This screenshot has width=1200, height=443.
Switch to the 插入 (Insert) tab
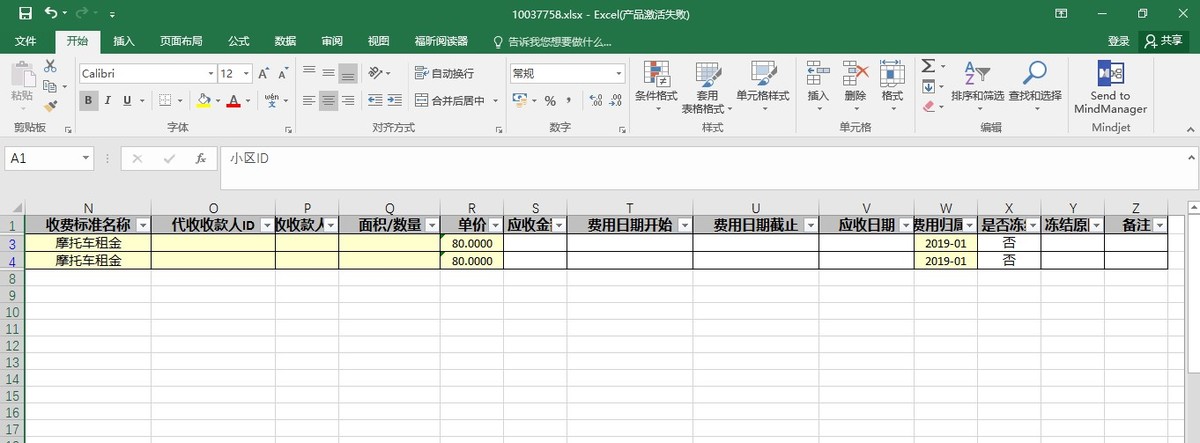[124, 41]
